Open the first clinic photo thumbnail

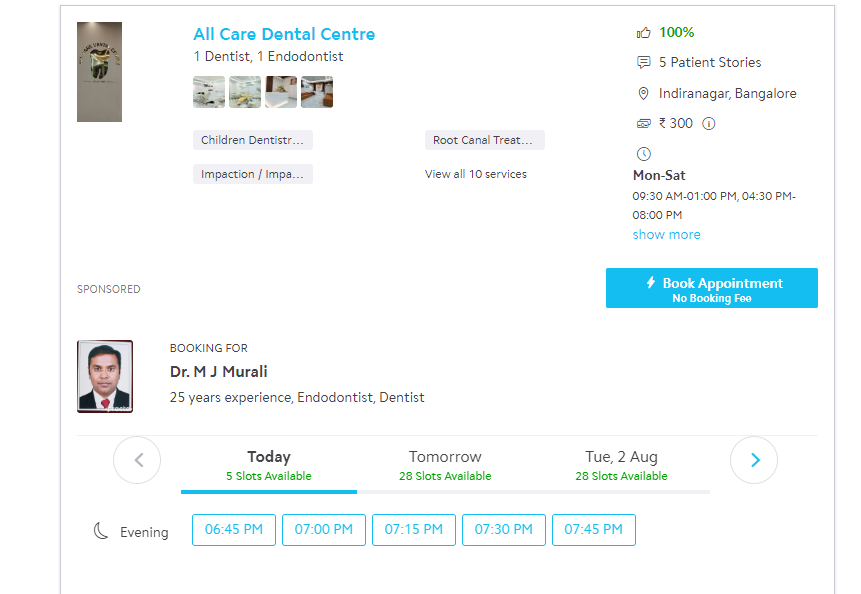coord(209,92)
